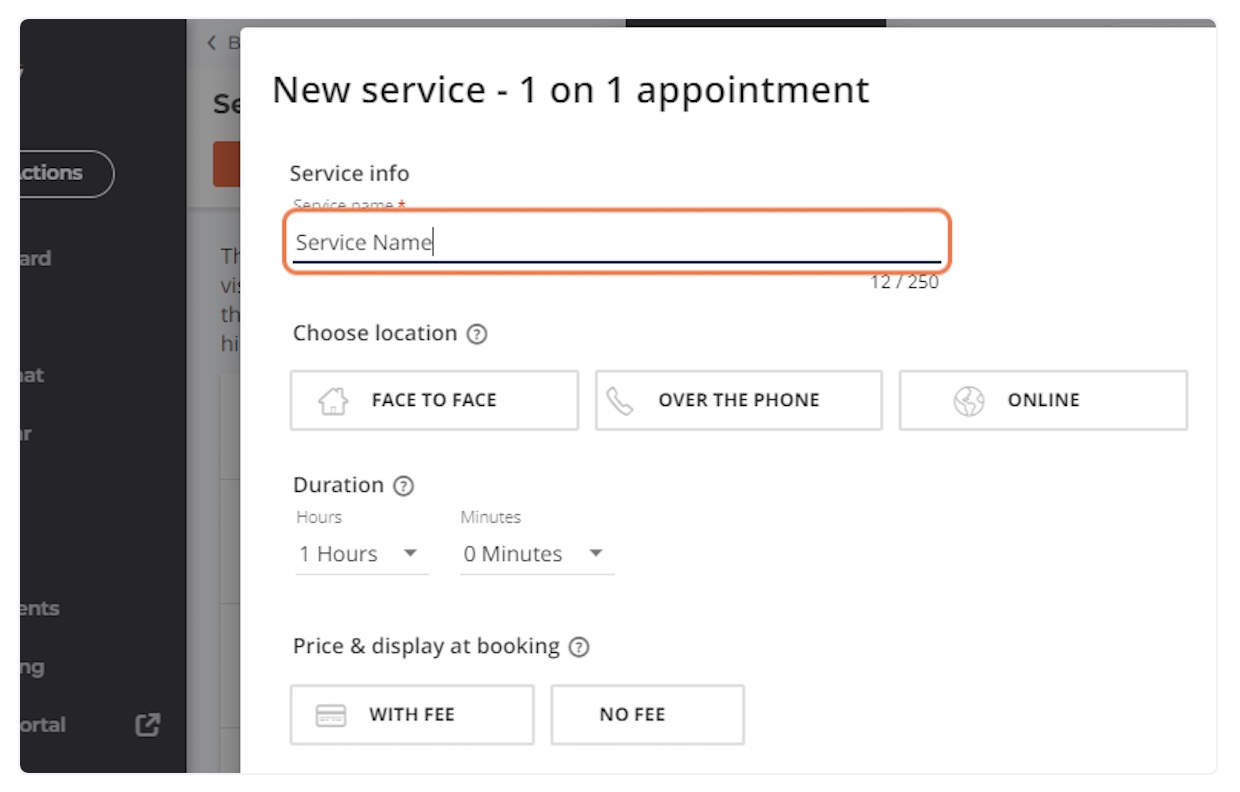
Task: Click the back chevron behind the dialog
Action: pyautogui.click(x=211, y=43)
